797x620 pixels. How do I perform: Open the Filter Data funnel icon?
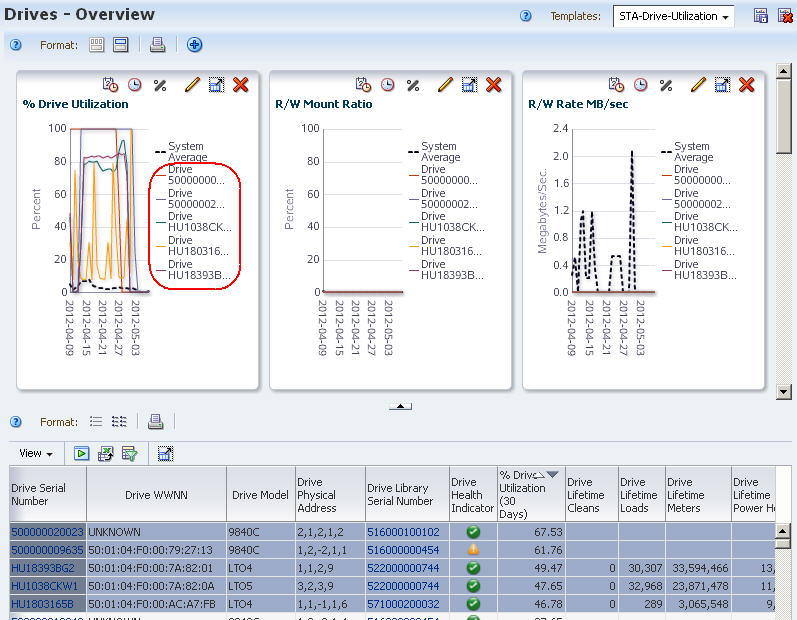(130, 453)
